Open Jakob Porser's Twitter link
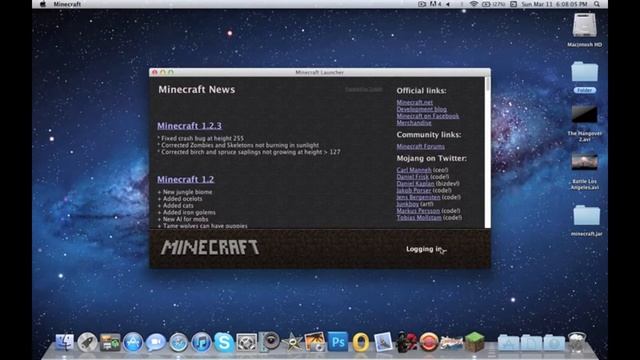 click(x=414, y=190)
